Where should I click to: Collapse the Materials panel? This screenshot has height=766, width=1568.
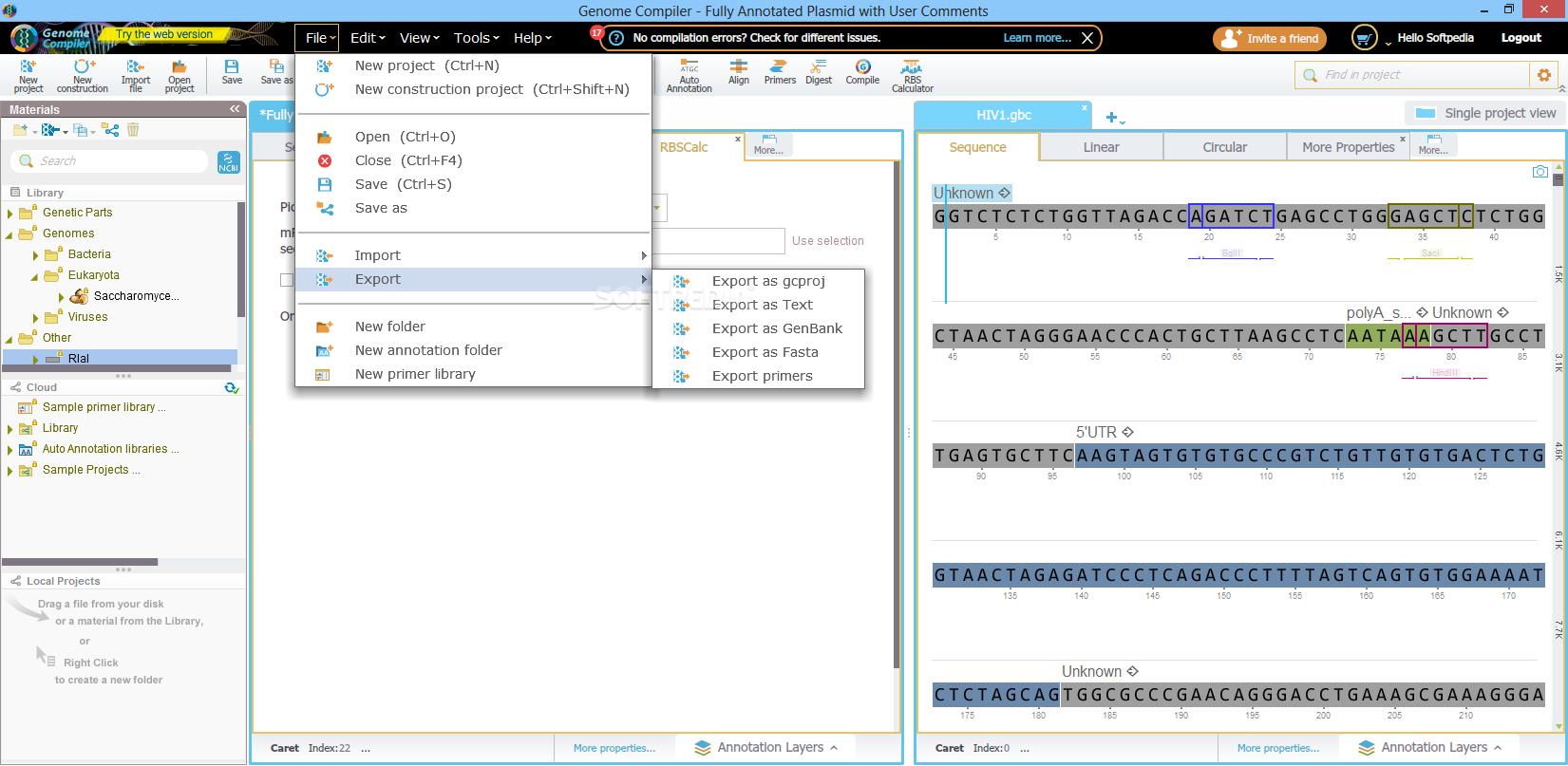click(235, 109)
